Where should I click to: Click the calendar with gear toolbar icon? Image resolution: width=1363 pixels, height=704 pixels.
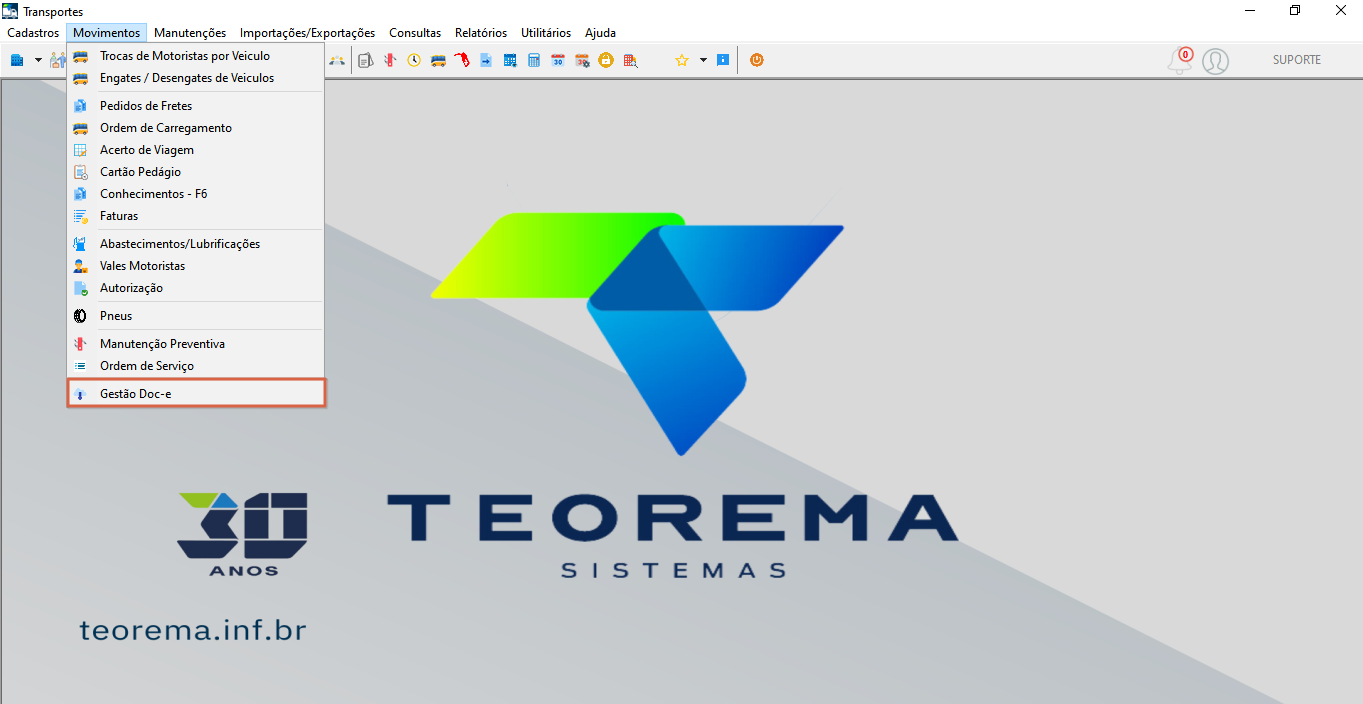582,60
